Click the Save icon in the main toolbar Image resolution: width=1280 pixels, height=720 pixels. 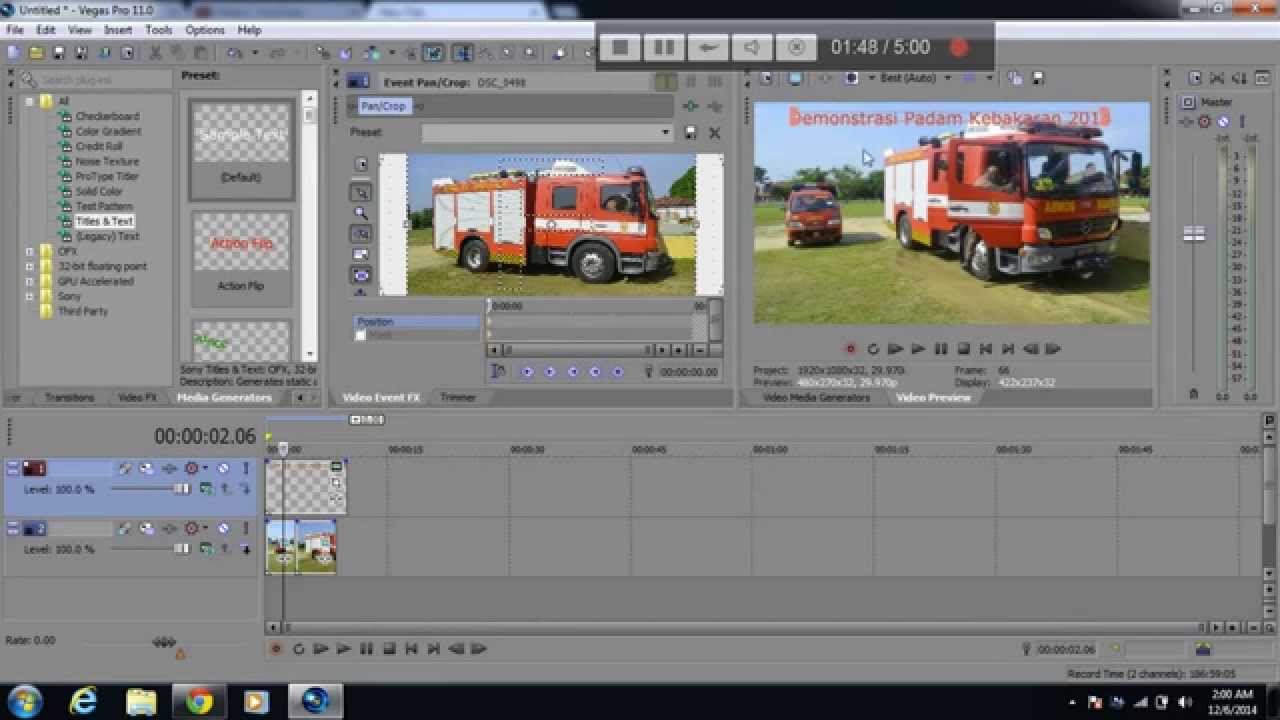click(x=58, y=53)
